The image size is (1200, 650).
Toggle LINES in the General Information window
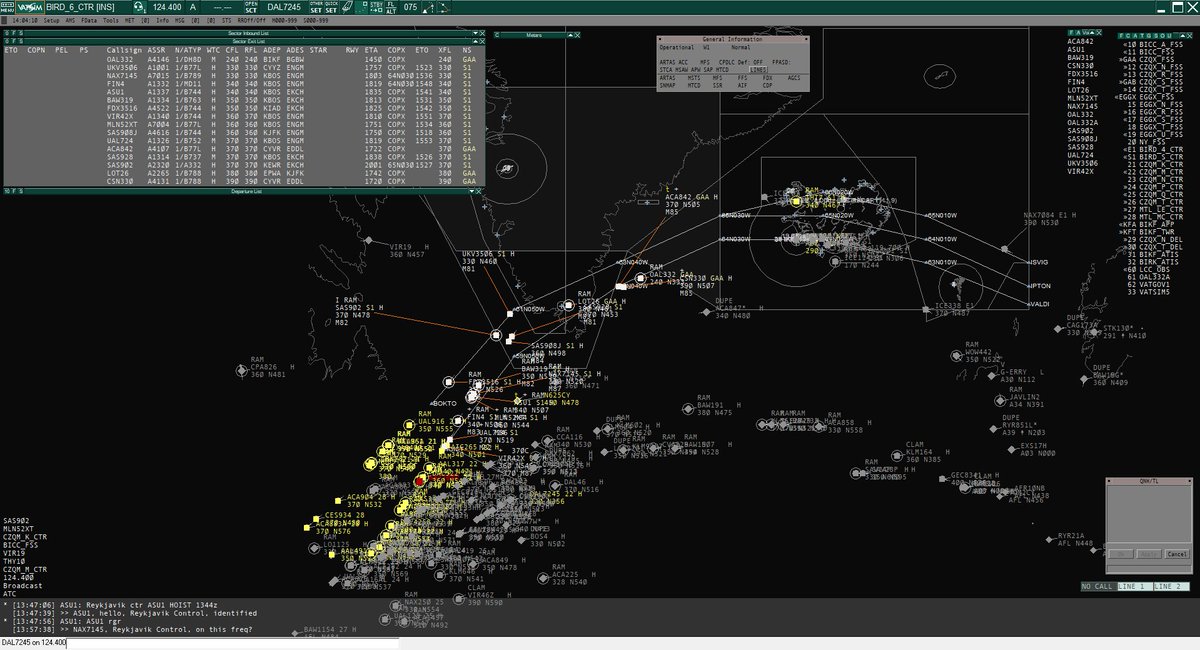pyautogui.click(x=758, y=70)
